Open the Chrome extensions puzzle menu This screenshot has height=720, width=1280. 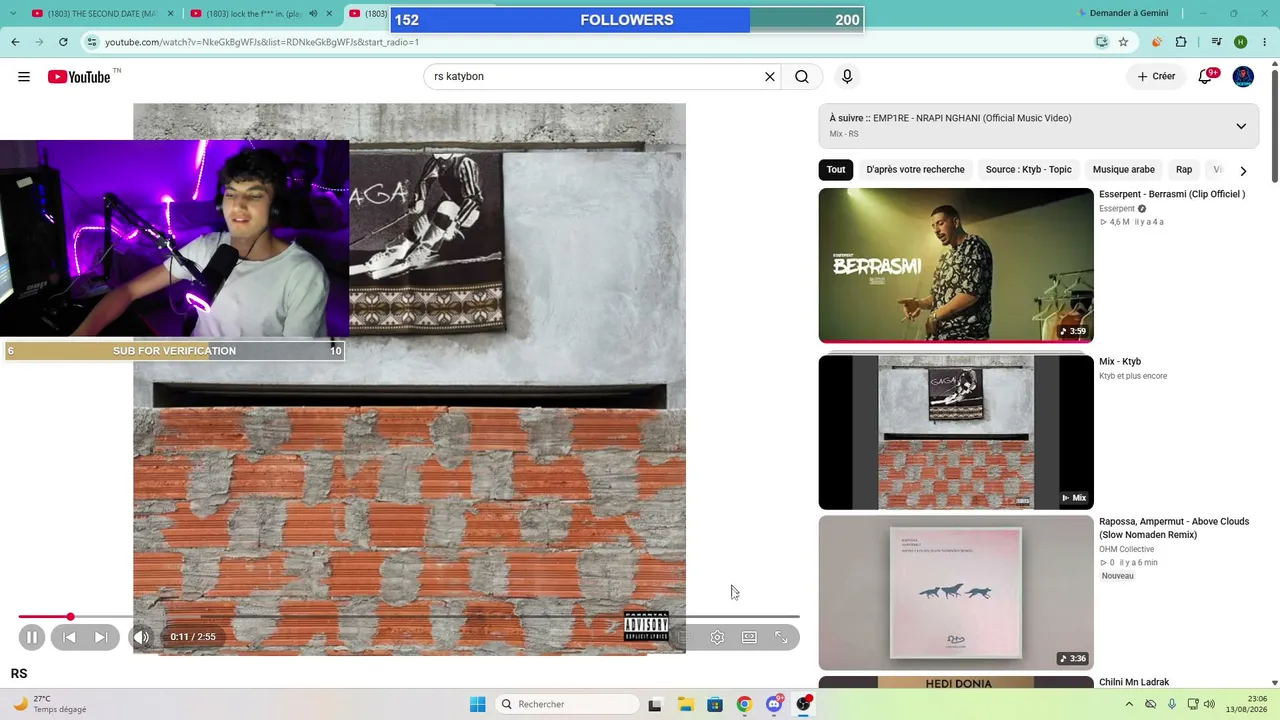coord(1181,42)
